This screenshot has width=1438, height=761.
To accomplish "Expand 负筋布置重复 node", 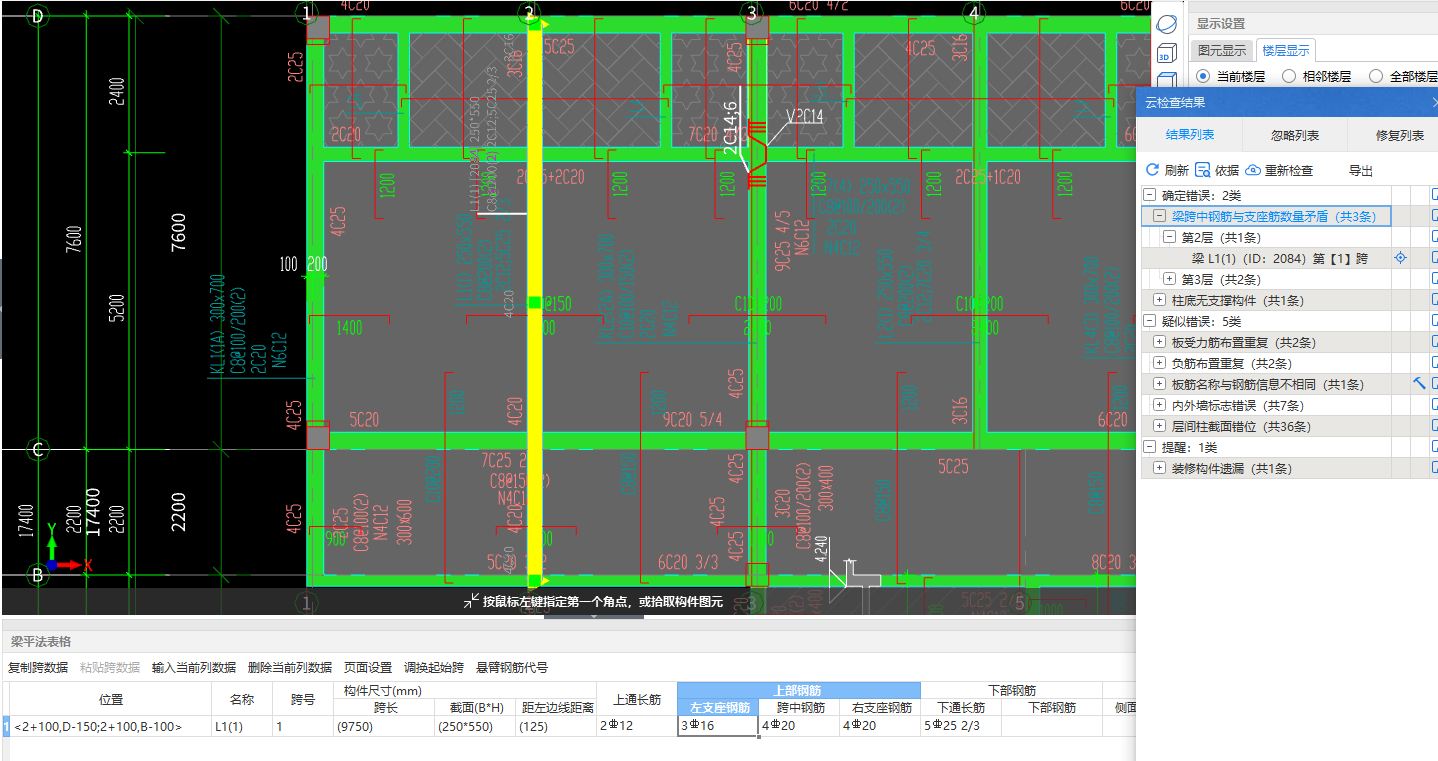I will 1159,363.
